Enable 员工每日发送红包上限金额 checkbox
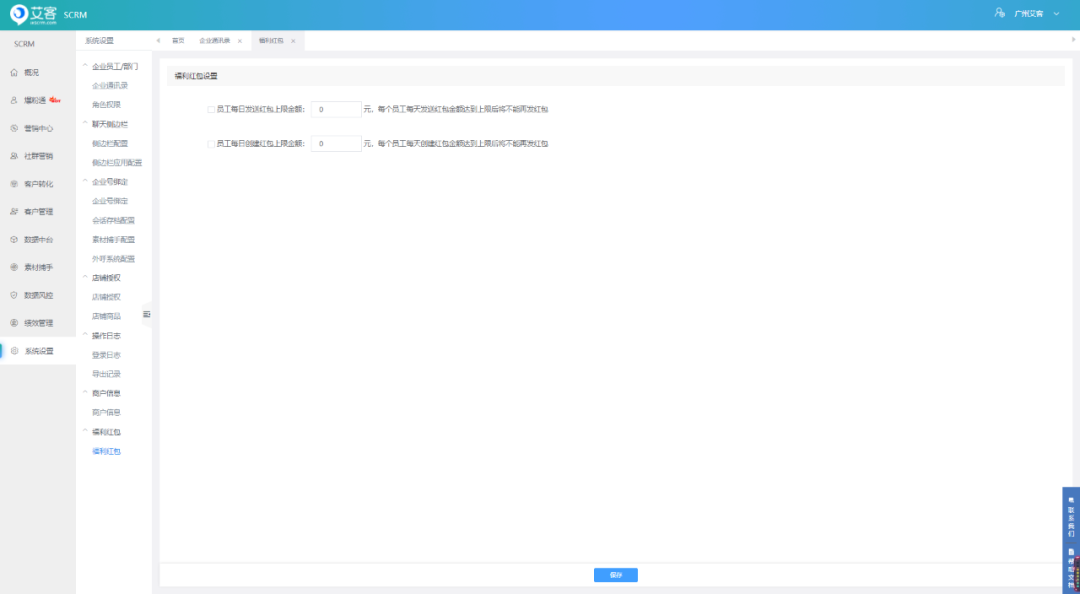Viewport: 1080px width, 594px height. 210,109
